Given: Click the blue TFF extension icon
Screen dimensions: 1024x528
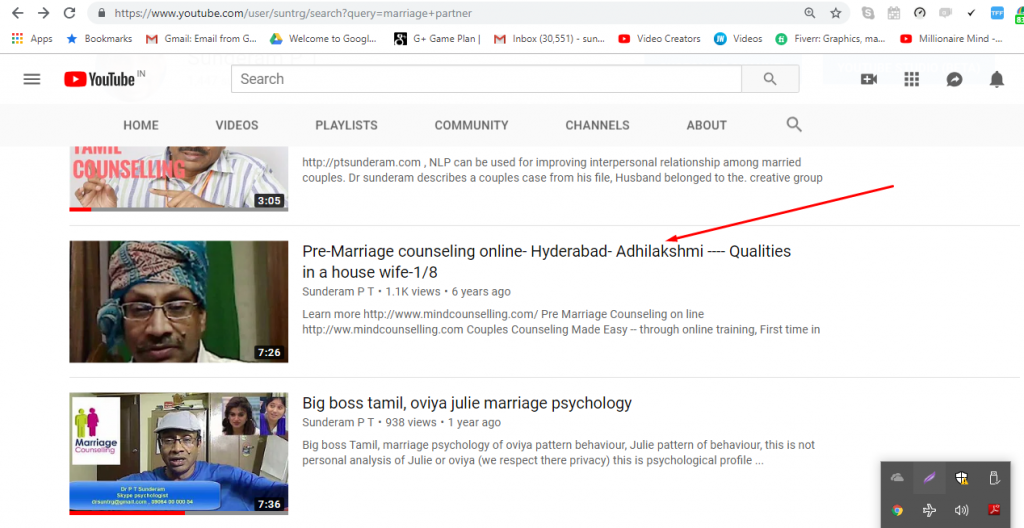Looking at the screenshot, I should pos(997,13).
